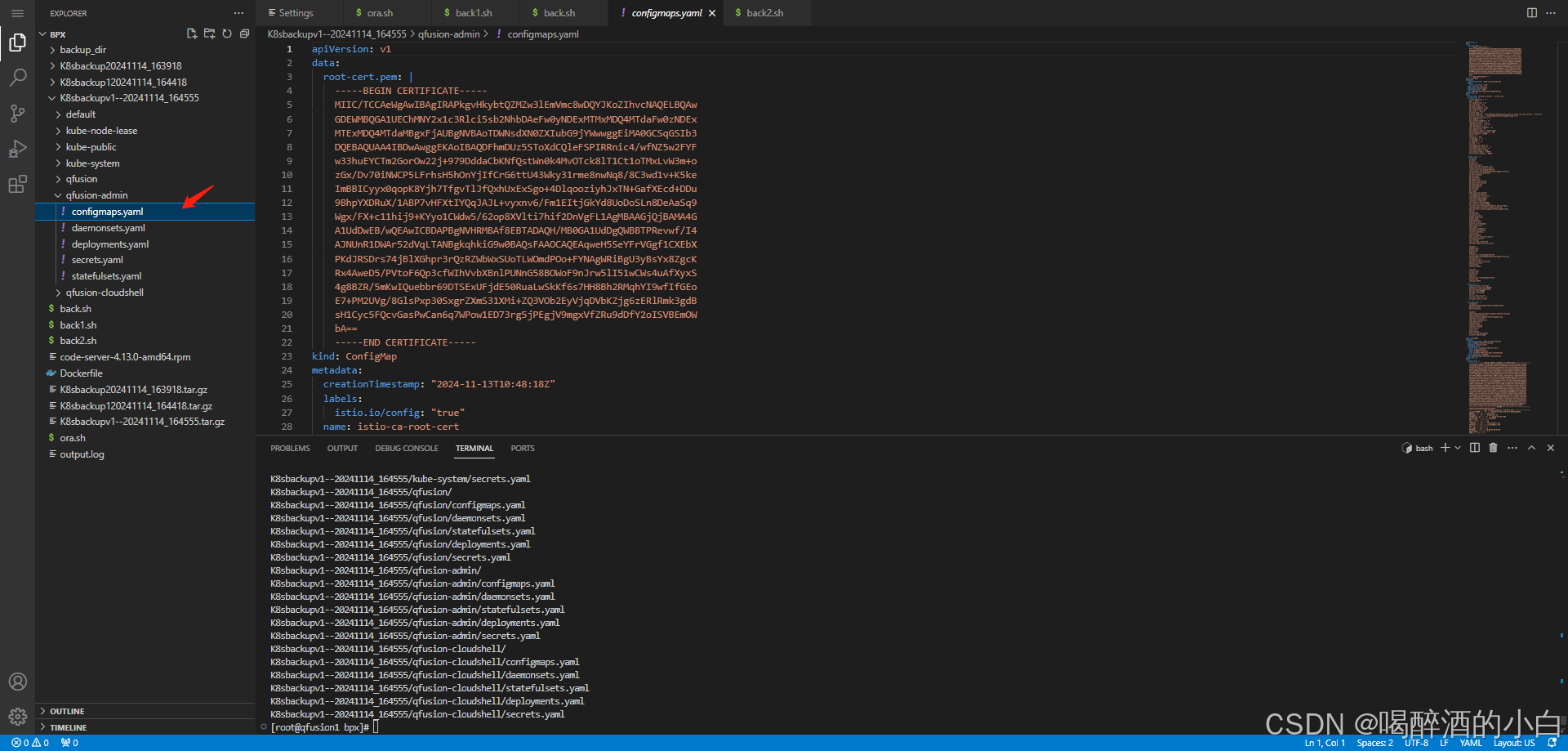Image resolution: width=1568 pixels, height=751 pixels.
Task: Close the bottom terminal panel
Action: [1551, 448]
